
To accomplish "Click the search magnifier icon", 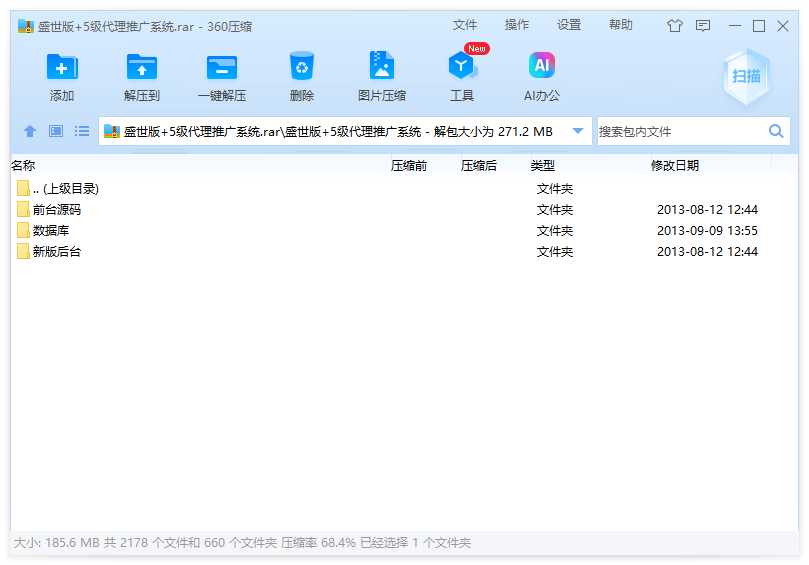I will 775,131.
